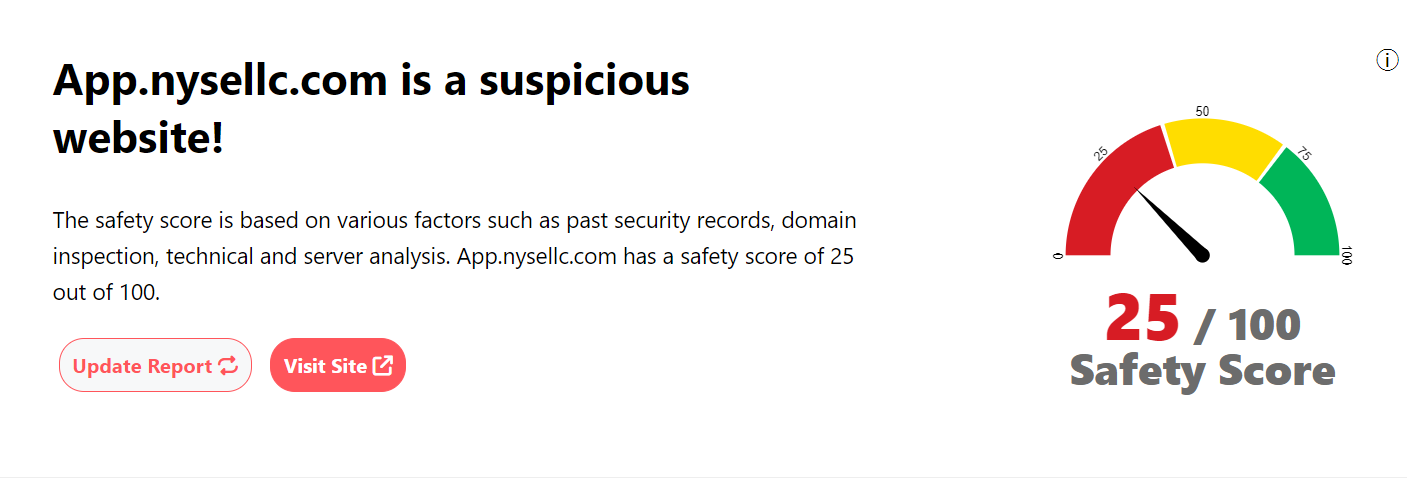
Task: Click the green segment of the gauge
Action: [x=1304, y=208]
